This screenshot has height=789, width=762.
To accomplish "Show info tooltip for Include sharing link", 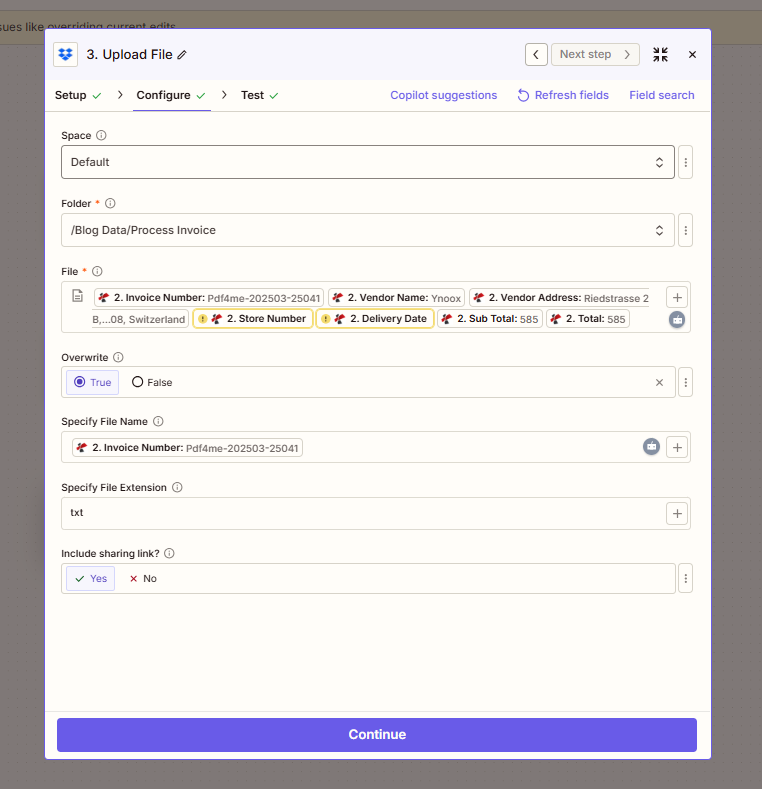I will (170, 553).
